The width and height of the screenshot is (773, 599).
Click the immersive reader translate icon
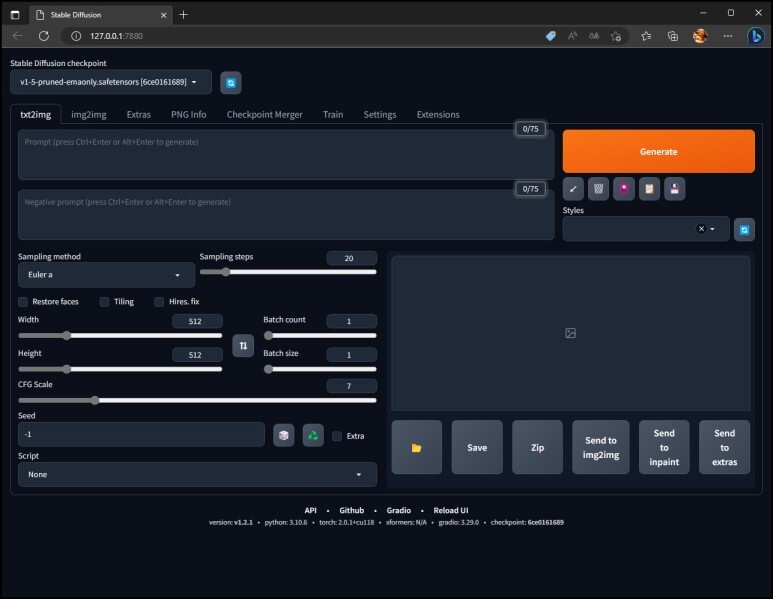click(594, 36)
